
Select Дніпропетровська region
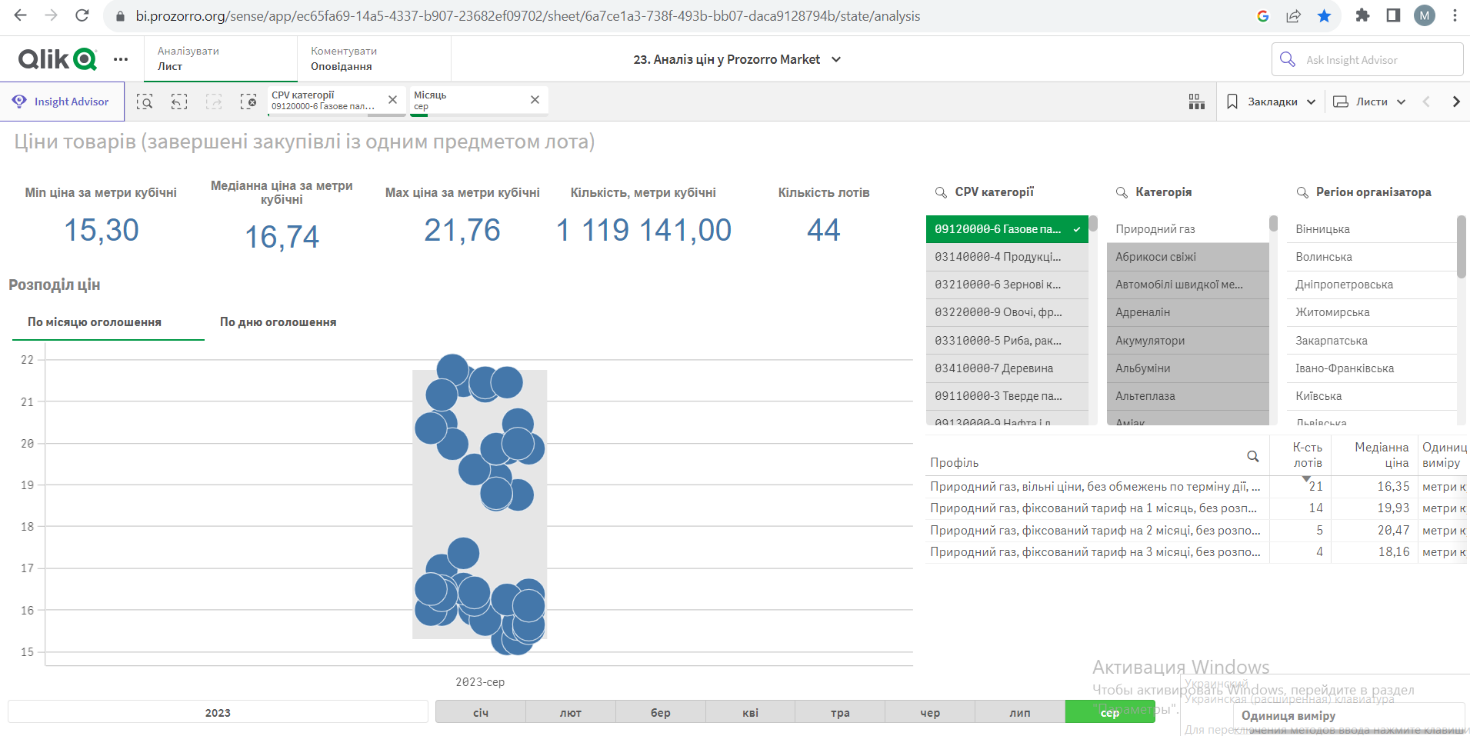click(x=1371, y=285)
